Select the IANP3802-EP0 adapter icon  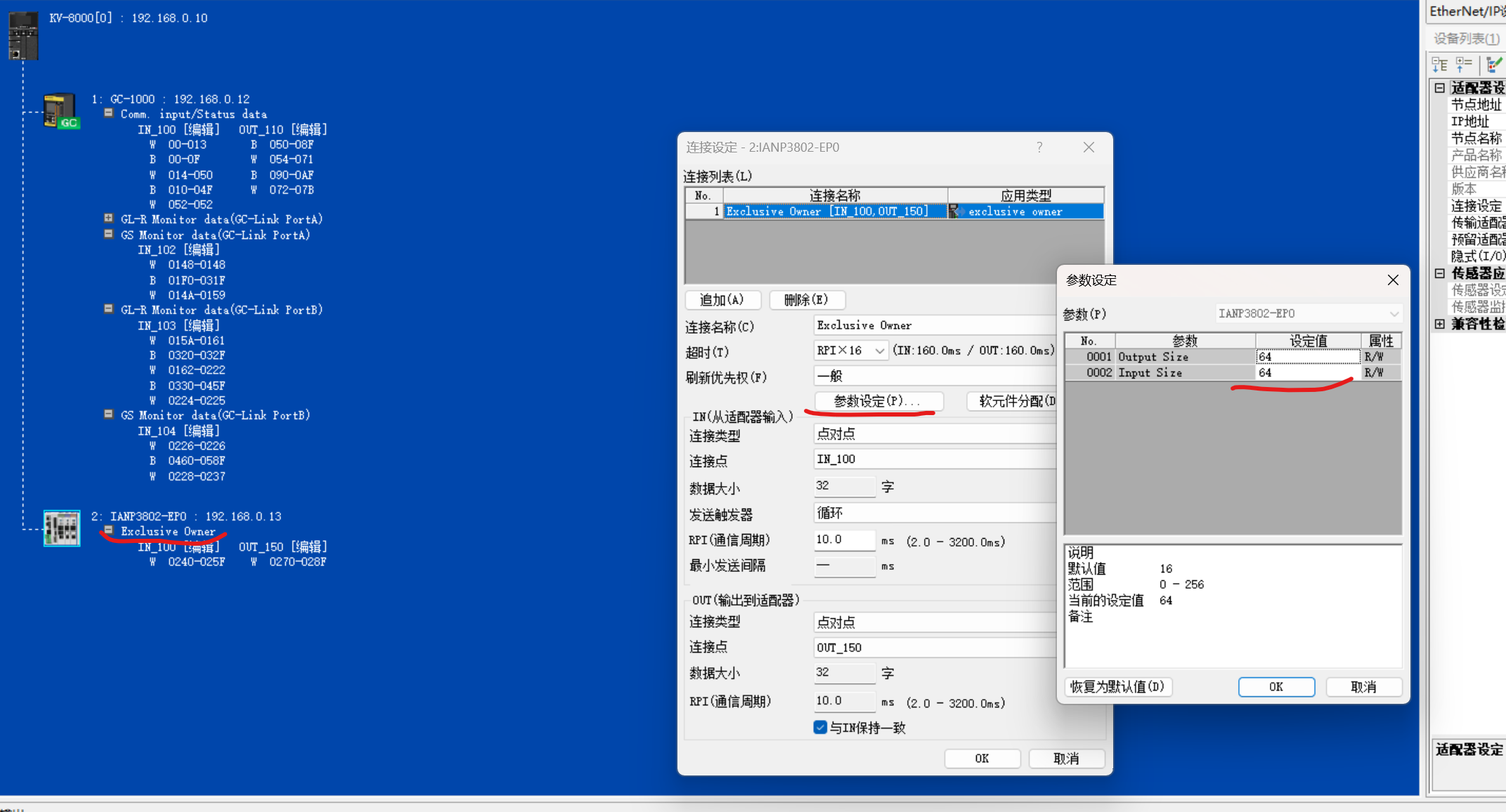point(62,529)
